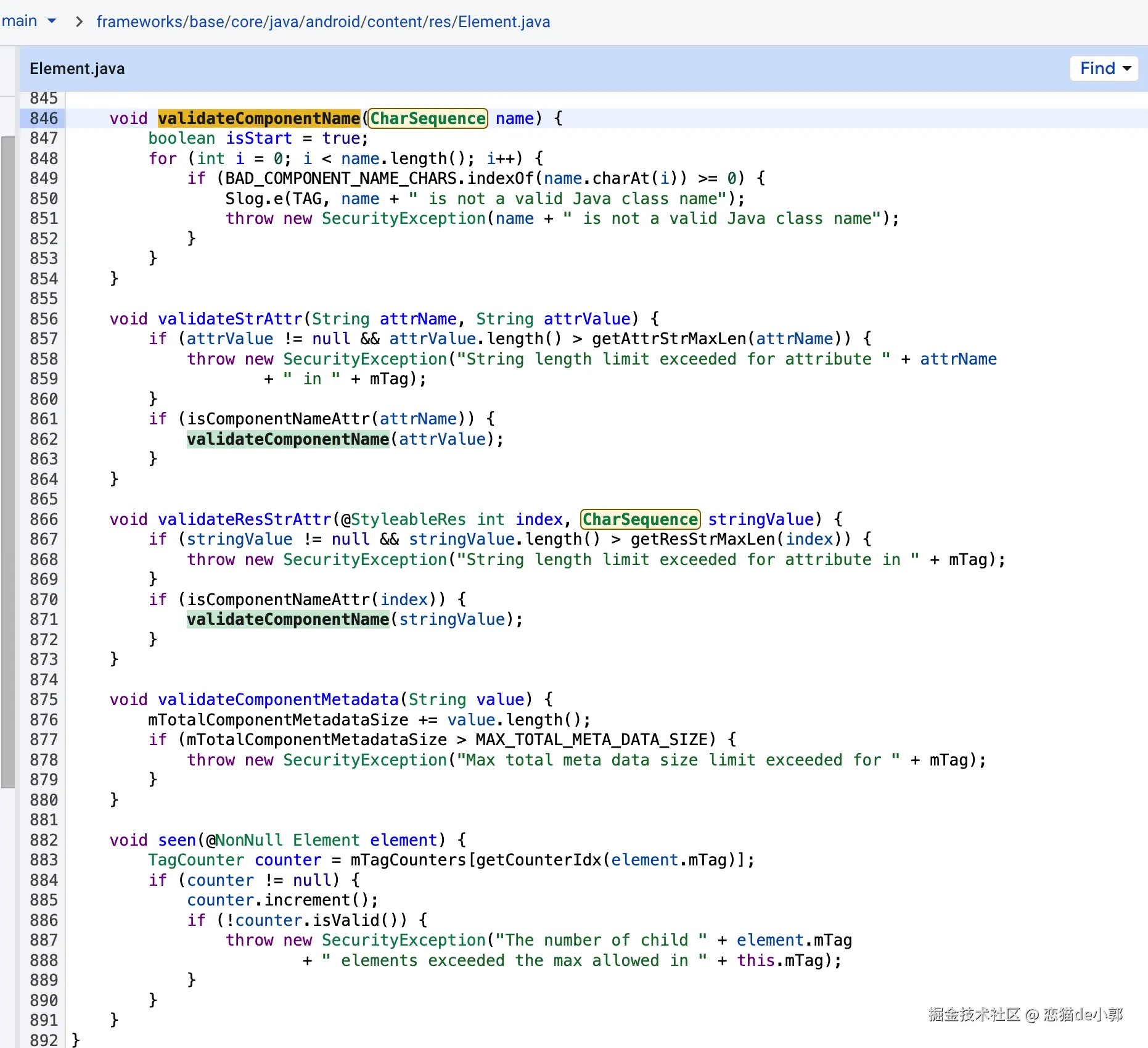Click validateComponentMetadata method name on line 875

tap(279, 699)
